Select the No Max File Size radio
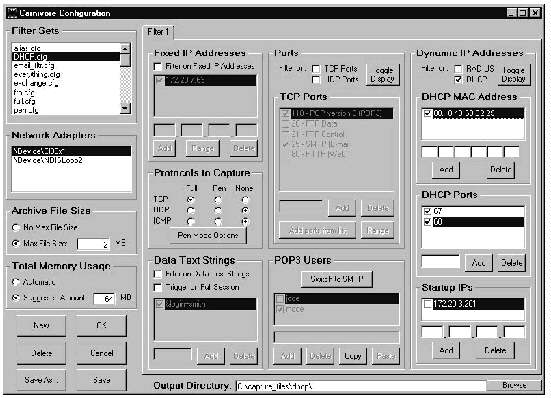The width and height of the screenshot is (551, 398). click(x=16, y=228)
